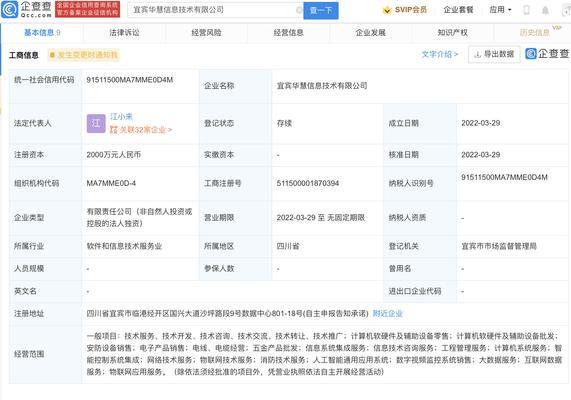The image size is (571, 400).
Task: Click the 江 avatar of legal representative
Action: [96, 123]
